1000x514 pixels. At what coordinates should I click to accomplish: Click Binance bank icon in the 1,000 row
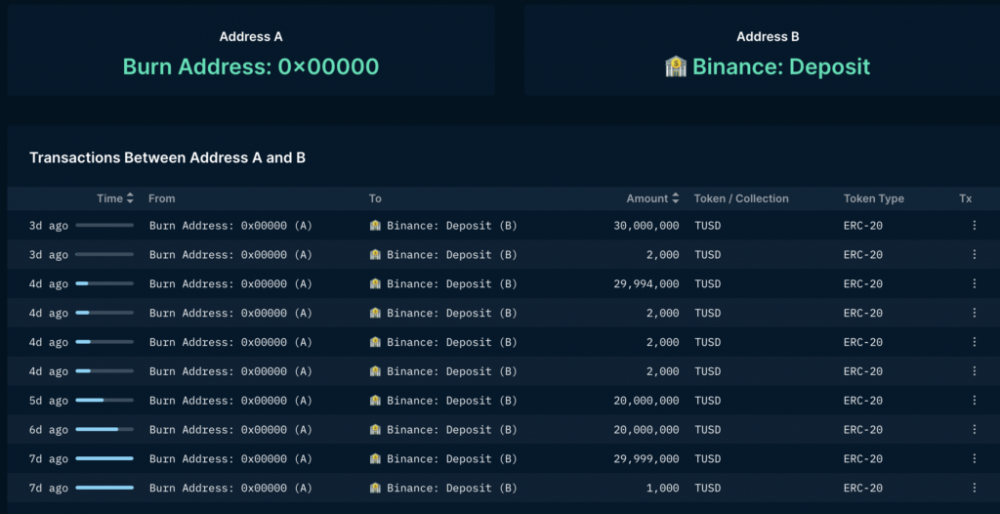[x=375, y=488]
